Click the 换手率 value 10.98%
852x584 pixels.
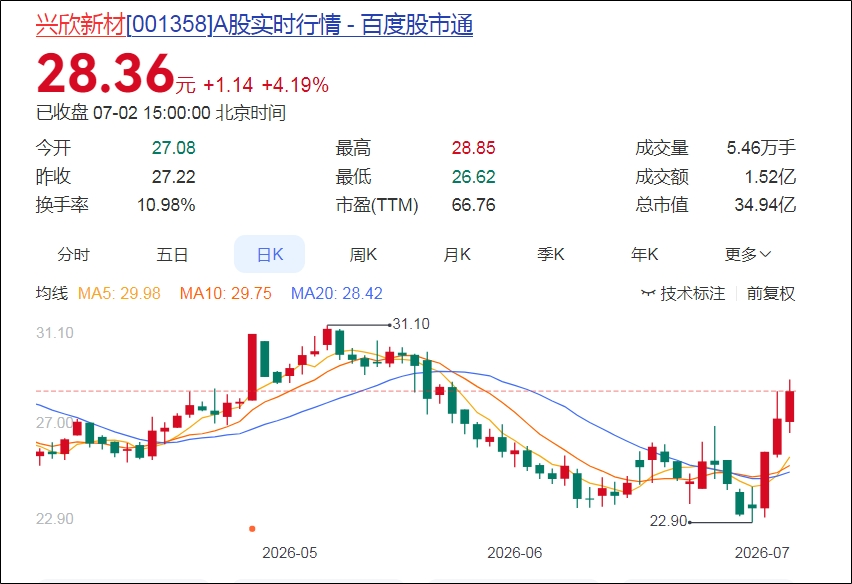(166, 205)
